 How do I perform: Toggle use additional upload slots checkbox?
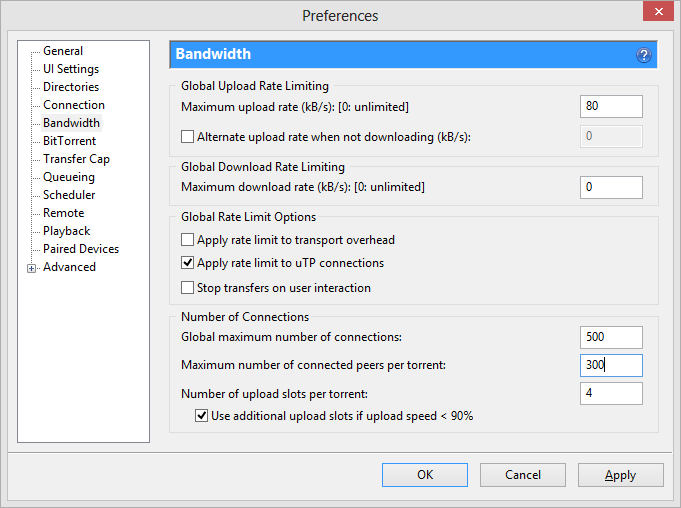tap(201, 416)
